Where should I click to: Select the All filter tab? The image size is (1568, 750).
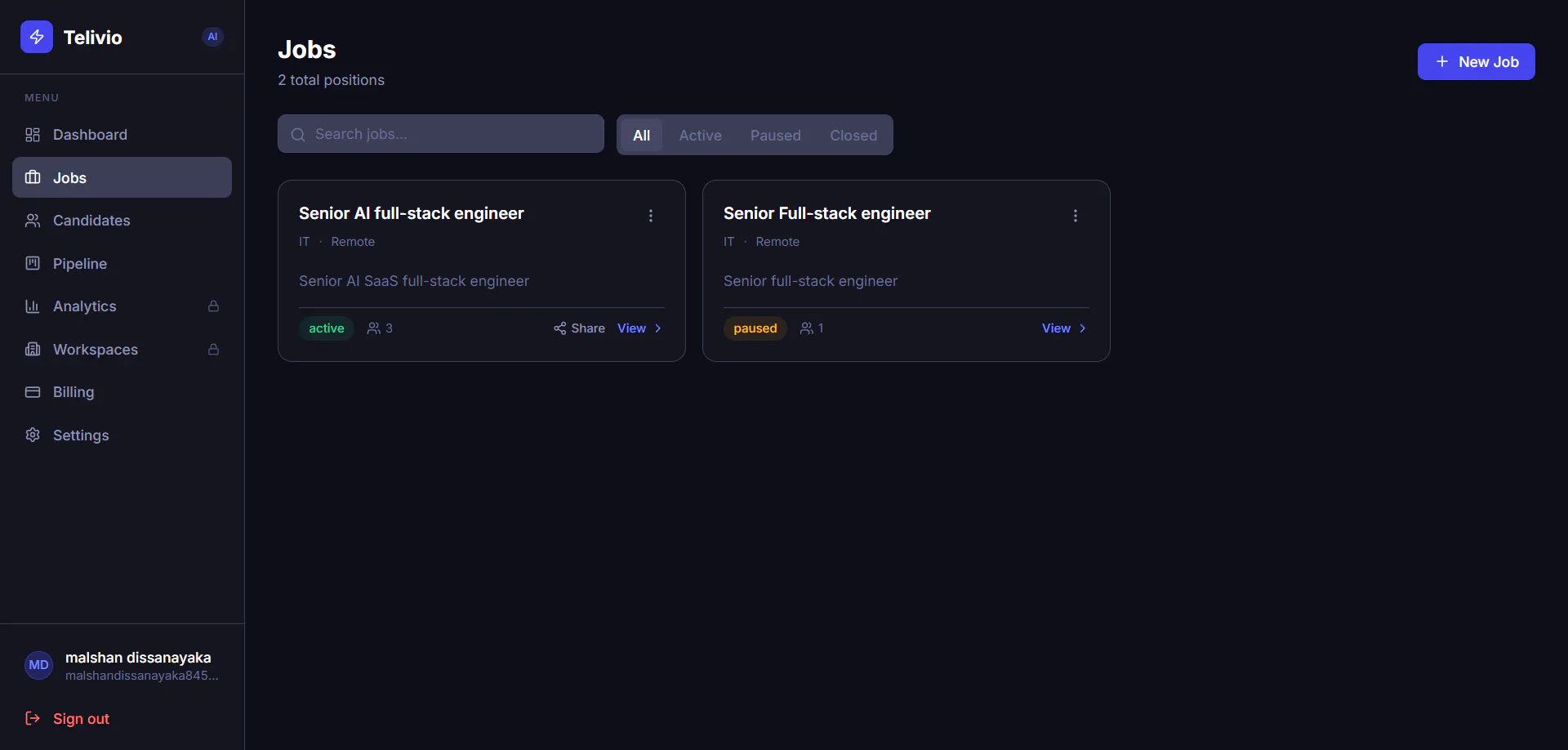[x=642, y=135]
